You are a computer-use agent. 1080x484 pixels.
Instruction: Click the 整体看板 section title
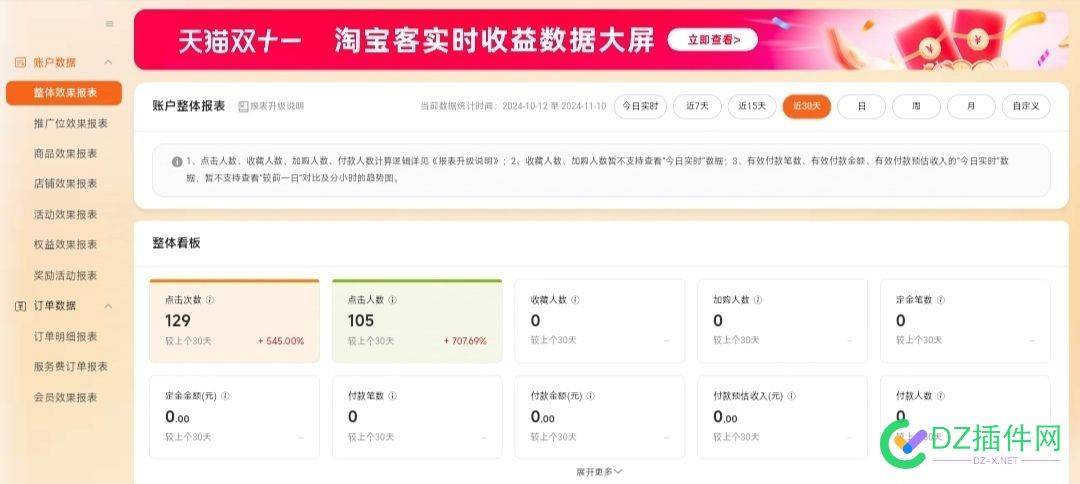pyautogui.click(x=176, y=243)
